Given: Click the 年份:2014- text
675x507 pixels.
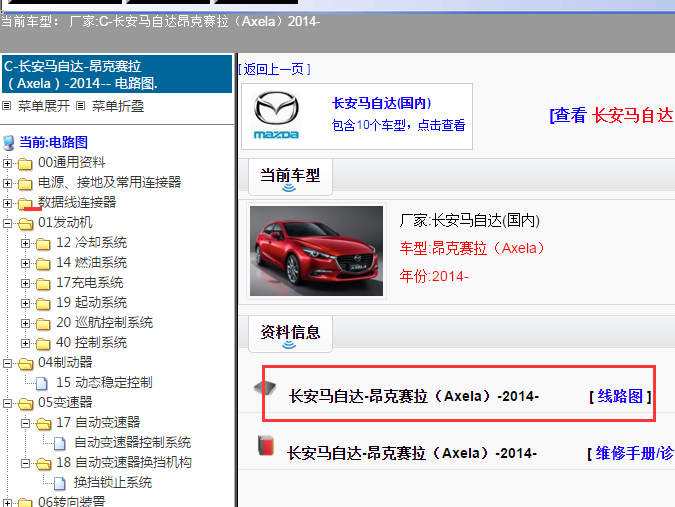Looking at the screenshot, I should 434,276.
